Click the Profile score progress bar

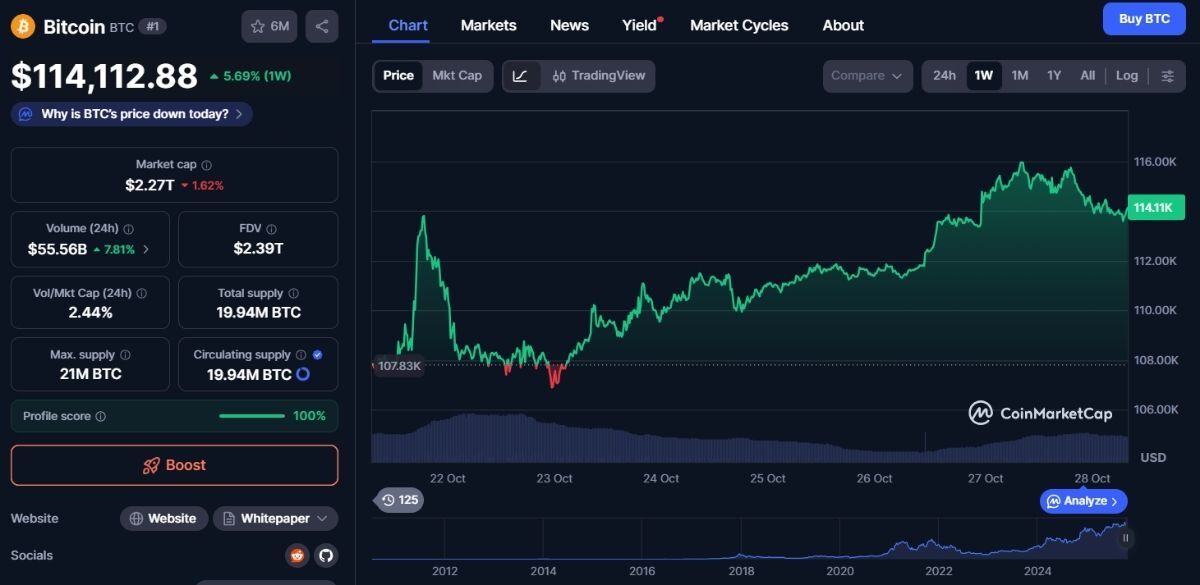(252, 416)
